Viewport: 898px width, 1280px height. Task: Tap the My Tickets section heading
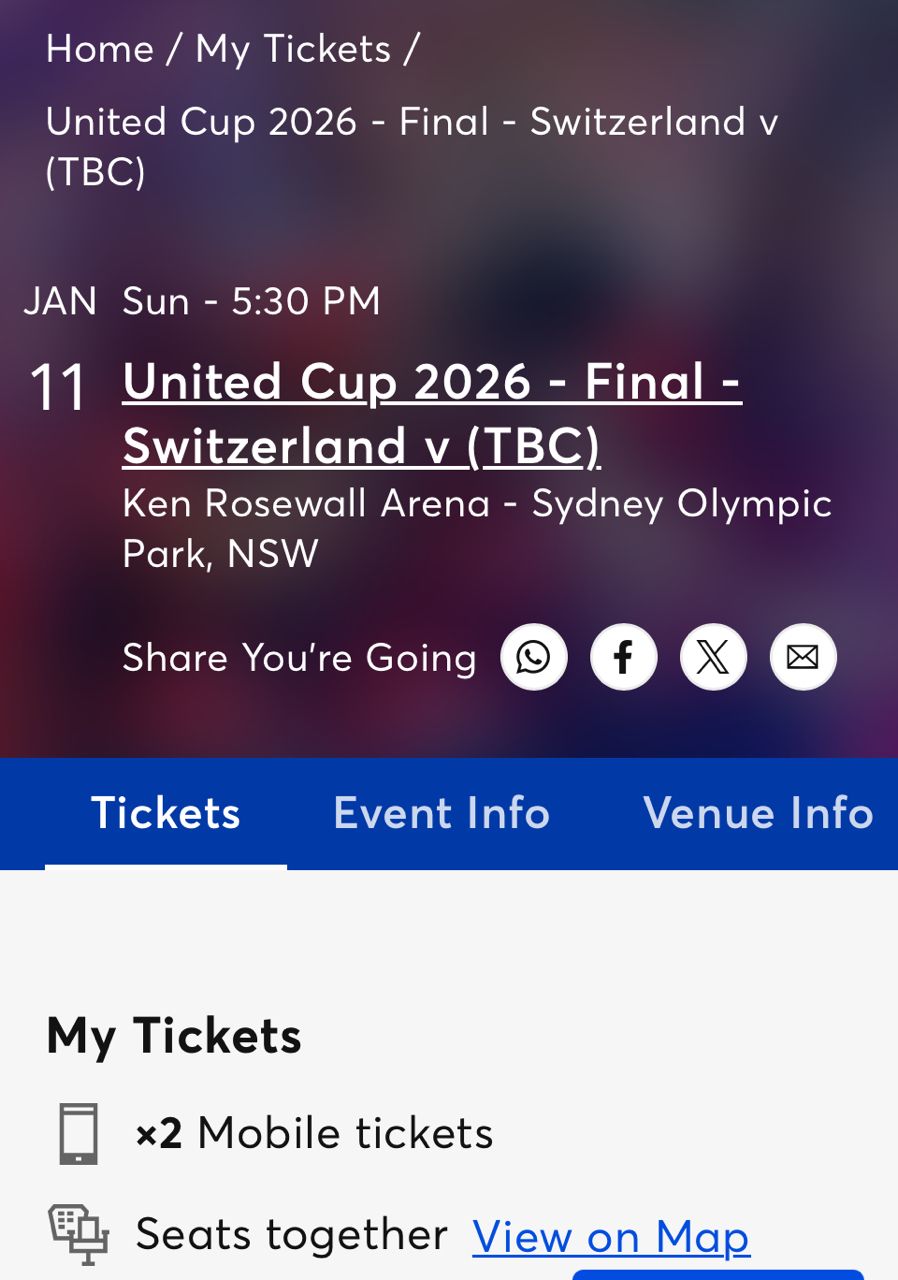coord(174,1035)
